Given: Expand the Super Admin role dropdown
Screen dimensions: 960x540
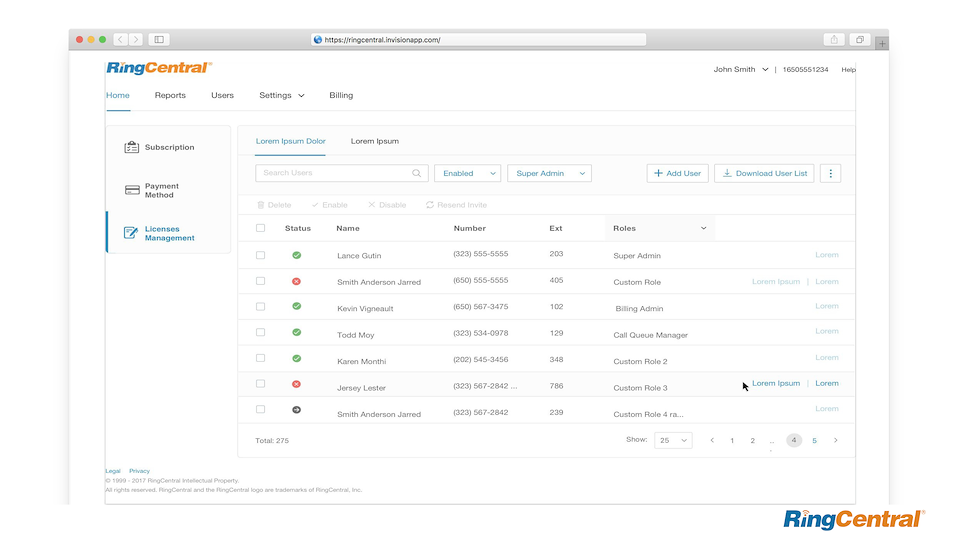Looking at the screenshot, I should [x=549, y=173].
